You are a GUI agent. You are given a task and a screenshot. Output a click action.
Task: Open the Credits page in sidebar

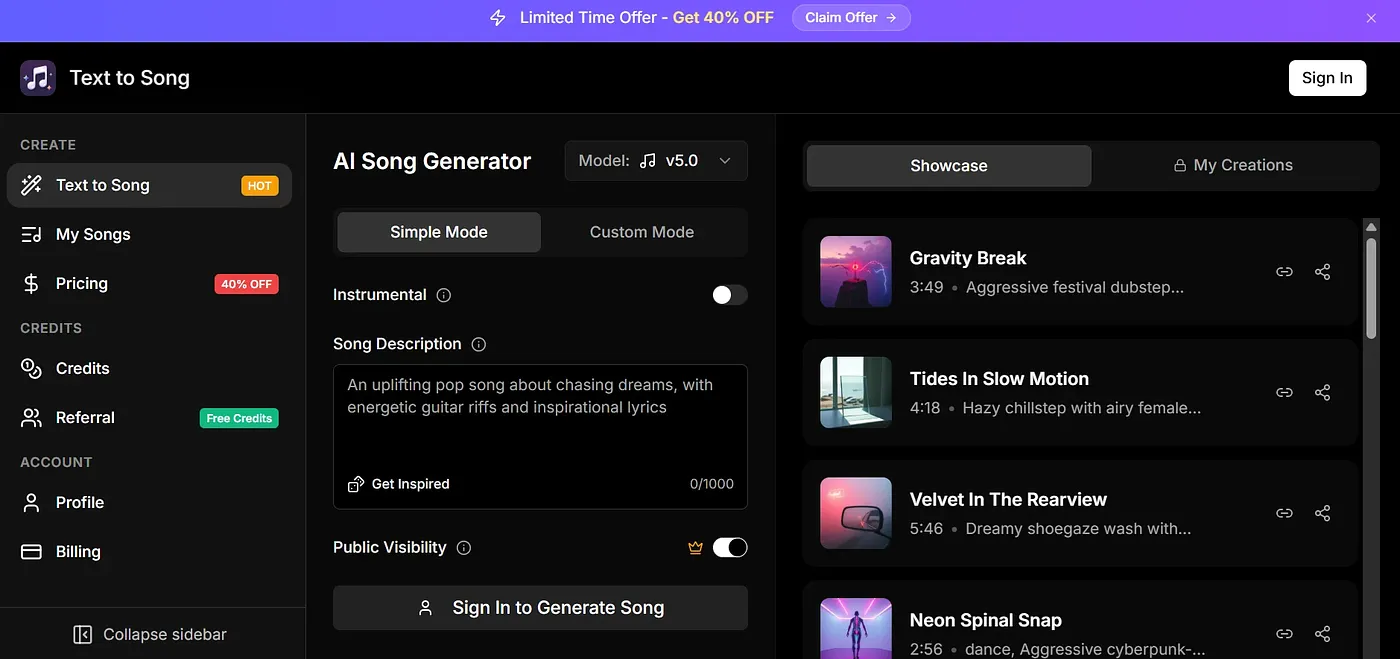click(149, 368)
